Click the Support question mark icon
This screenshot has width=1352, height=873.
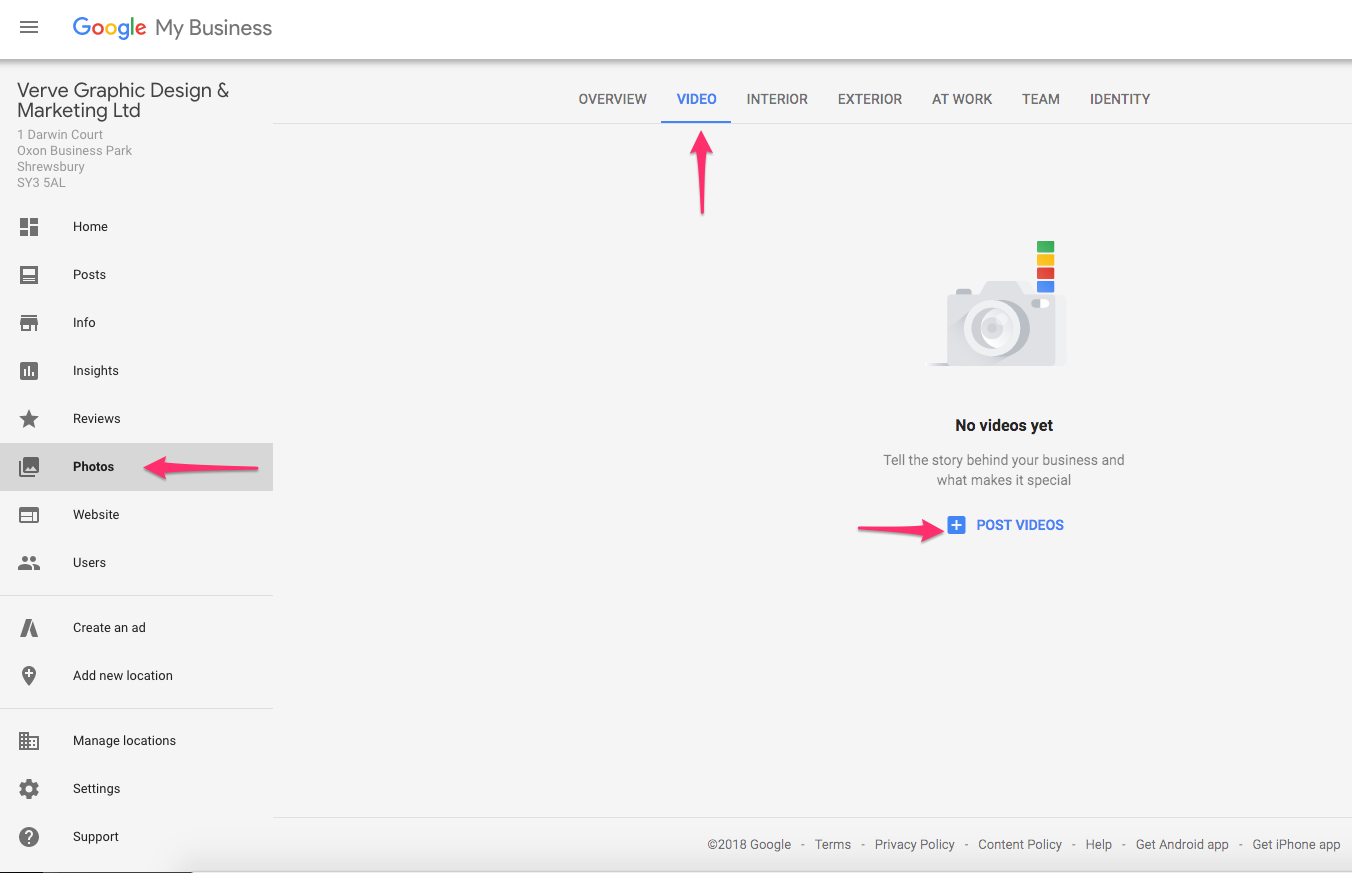pos(29,837)
